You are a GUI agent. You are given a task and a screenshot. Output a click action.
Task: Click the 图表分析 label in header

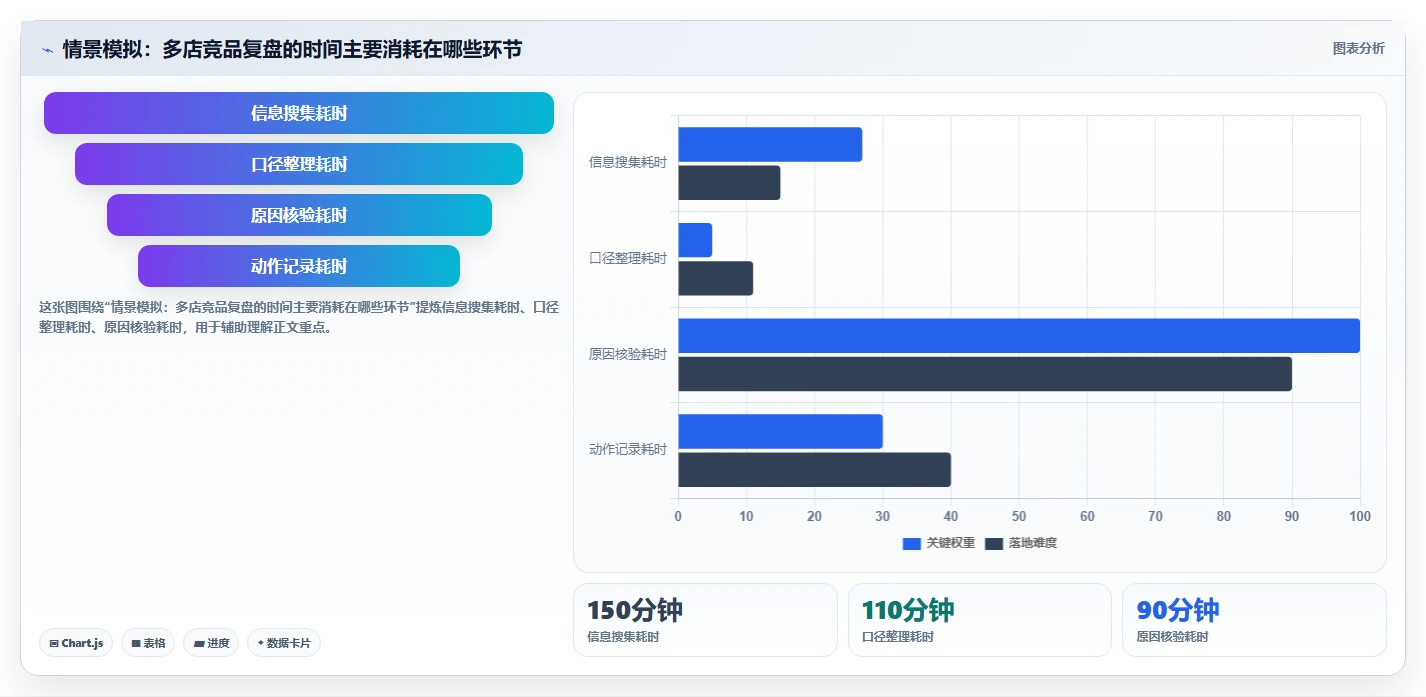tap(1358, 48)
